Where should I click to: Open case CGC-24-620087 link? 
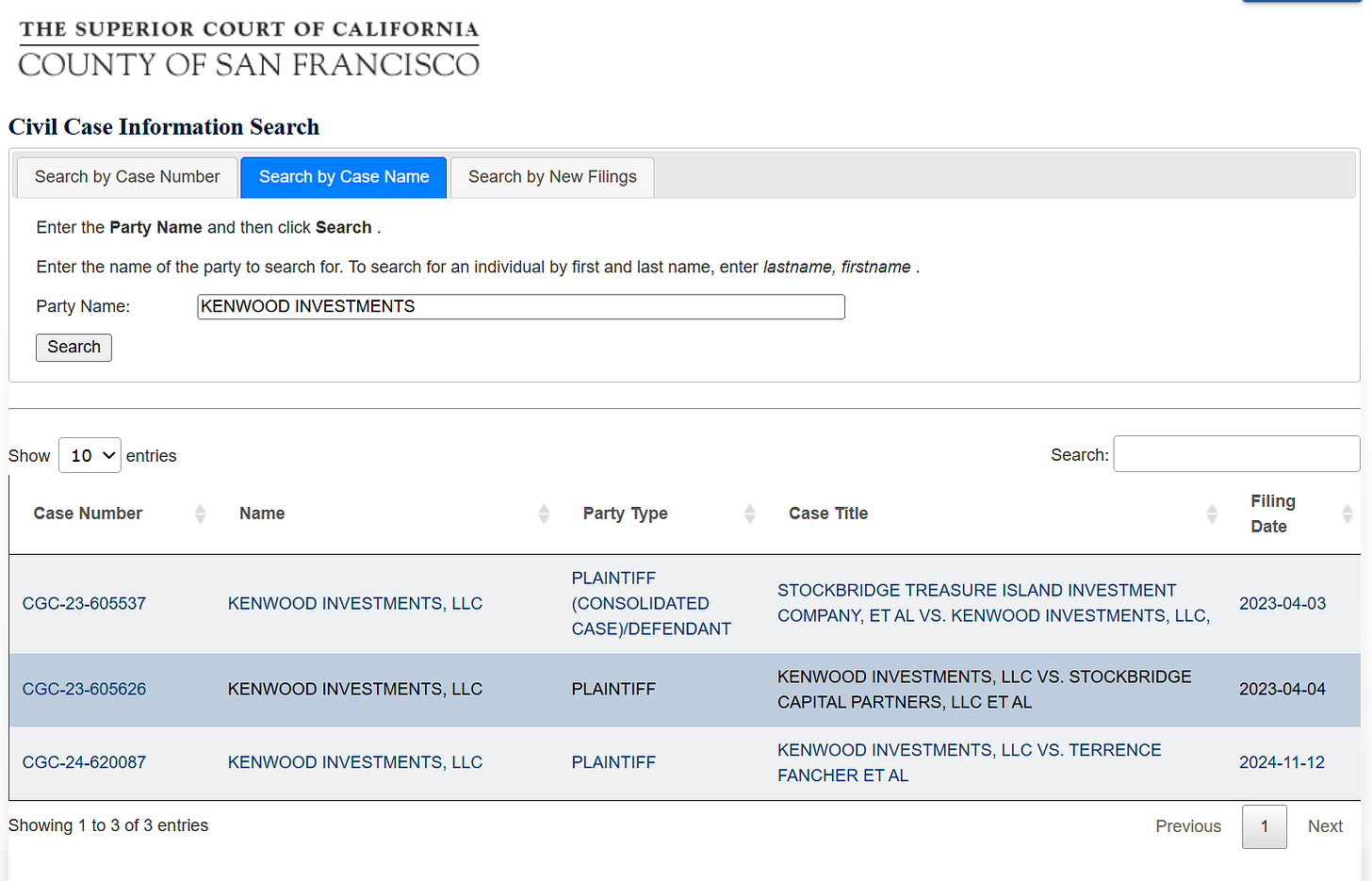pyautogui.click(x=84, y=762)
